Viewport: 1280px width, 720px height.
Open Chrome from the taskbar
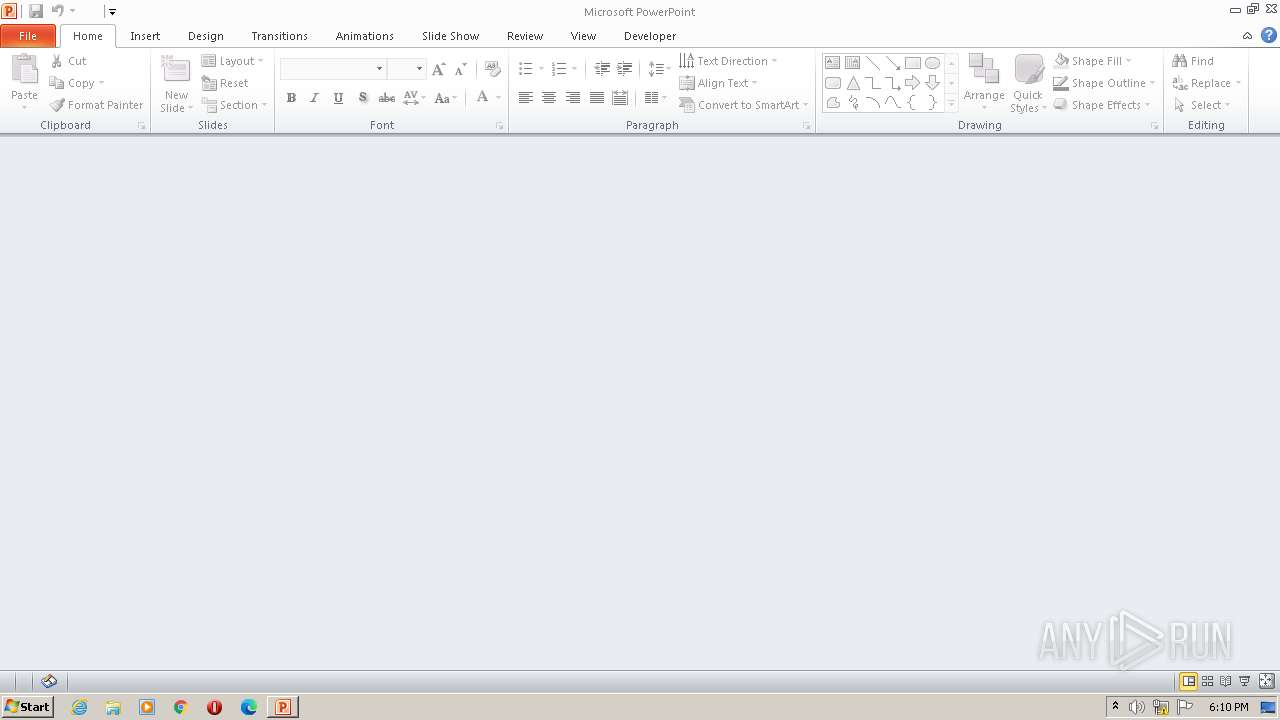click(181, 707)
